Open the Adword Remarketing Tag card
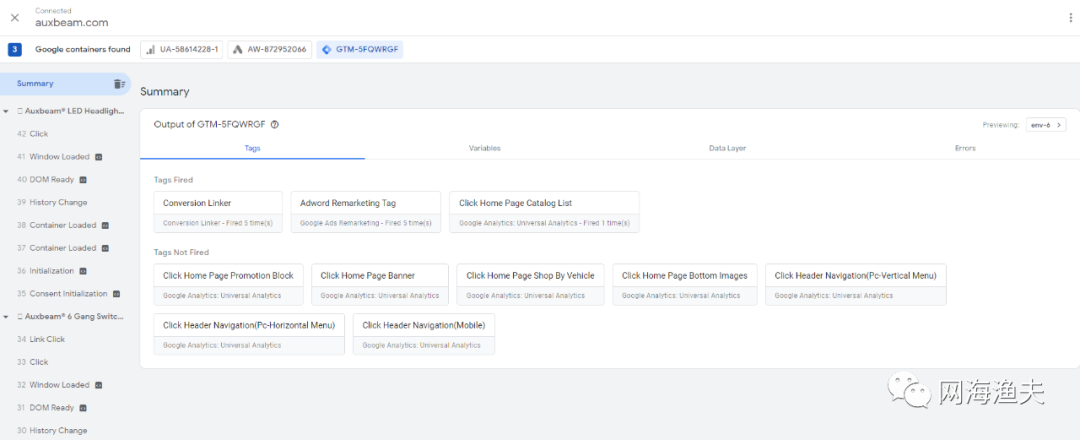This screenshot has width=1080, height=440. click(x=366, y=212)
